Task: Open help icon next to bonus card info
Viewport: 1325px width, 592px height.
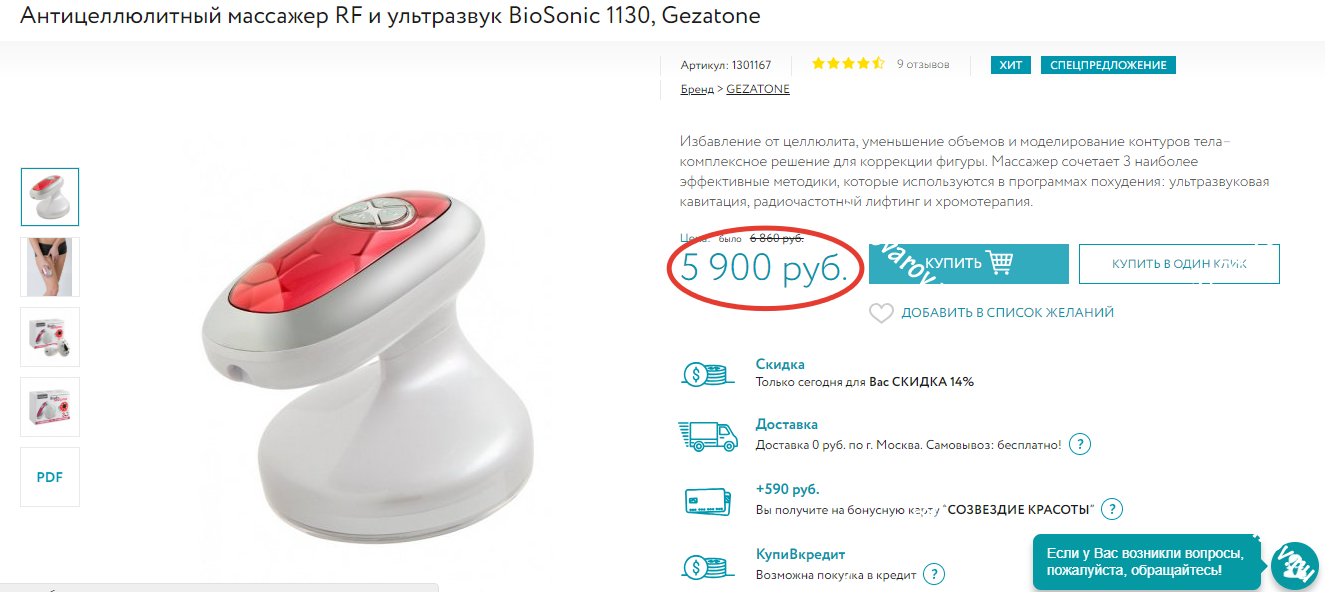Action: pos(1112,509)
